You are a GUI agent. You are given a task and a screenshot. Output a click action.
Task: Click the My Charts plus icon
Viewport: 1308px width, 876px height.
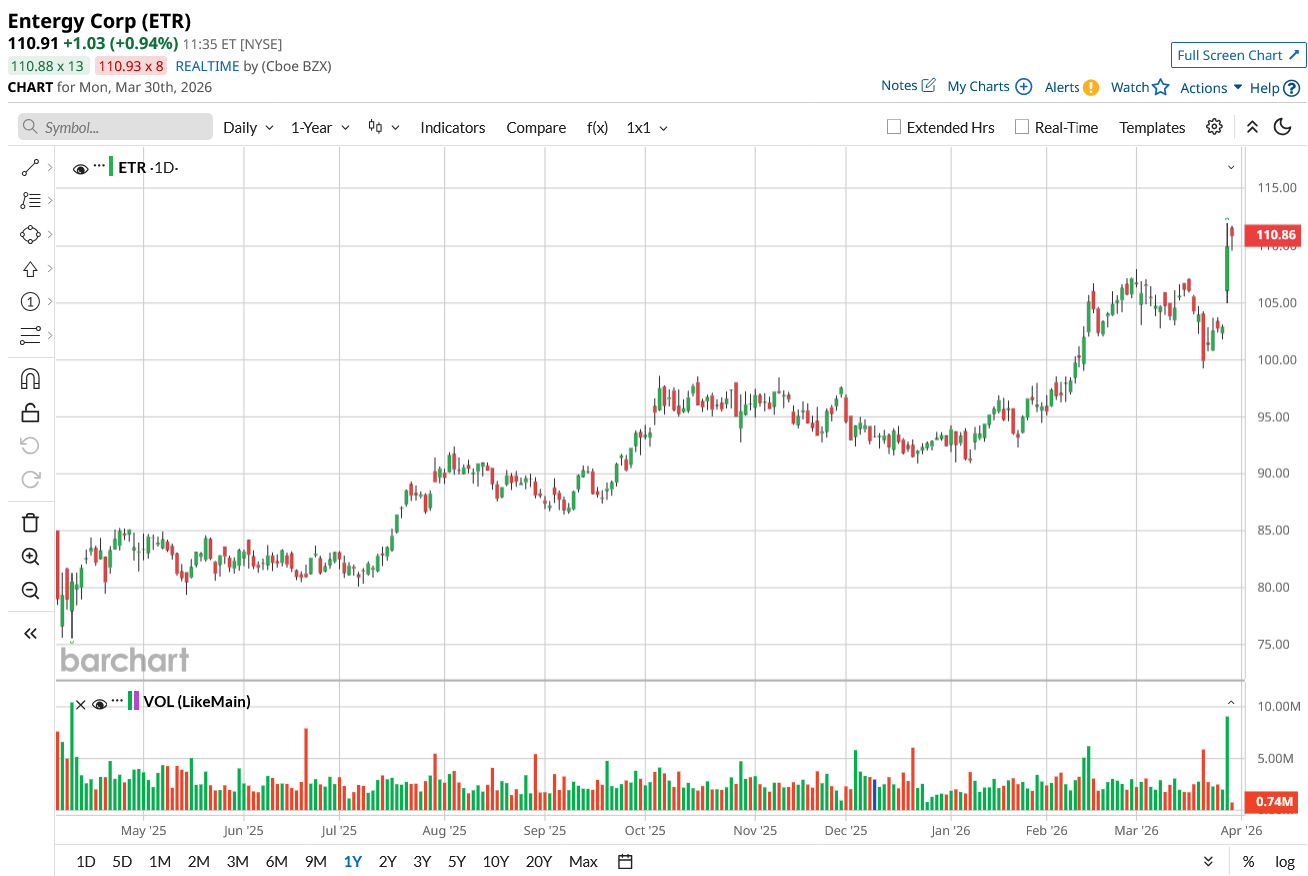(1023, 87)
